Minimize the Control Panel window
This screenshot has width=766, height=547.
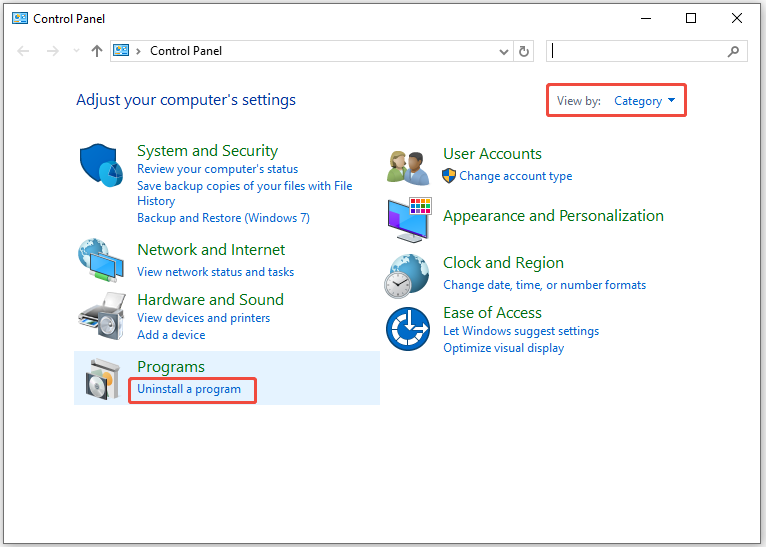(646, 19)
